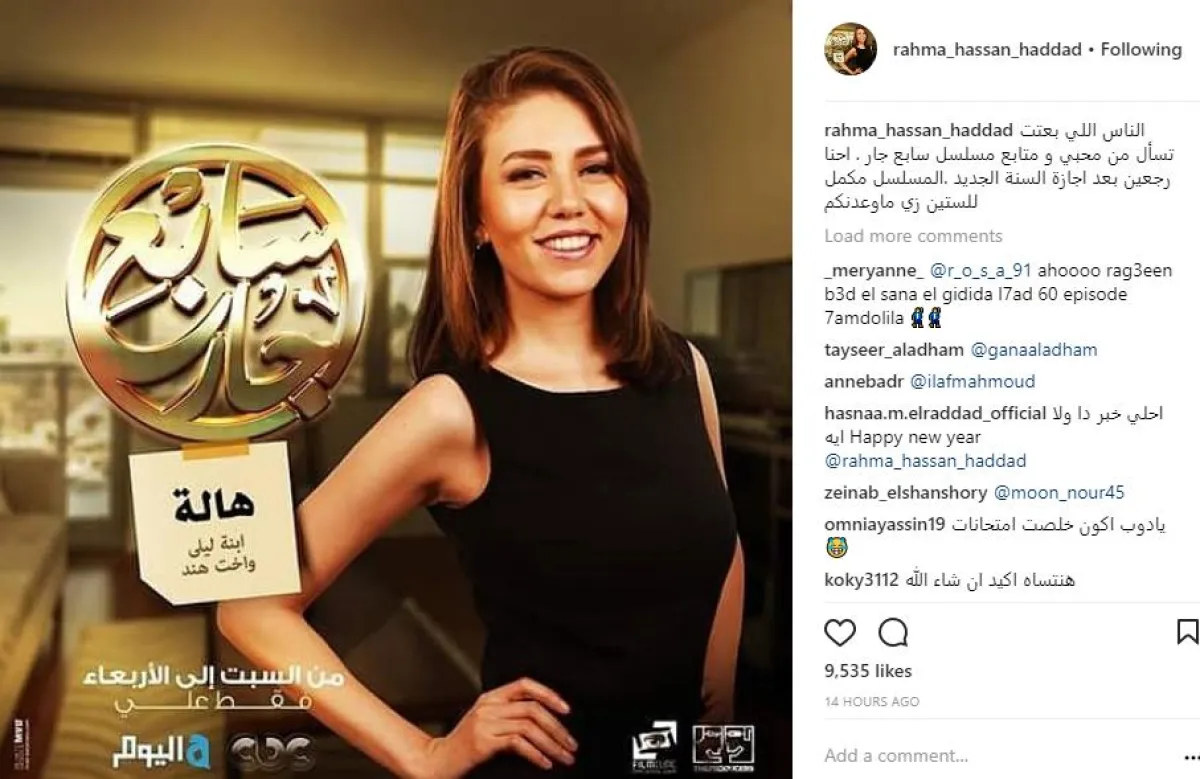Screen dimensions: 1200x779
Task: Open rahma_hassan_haddad profile avatar
Action: [849, 49]
